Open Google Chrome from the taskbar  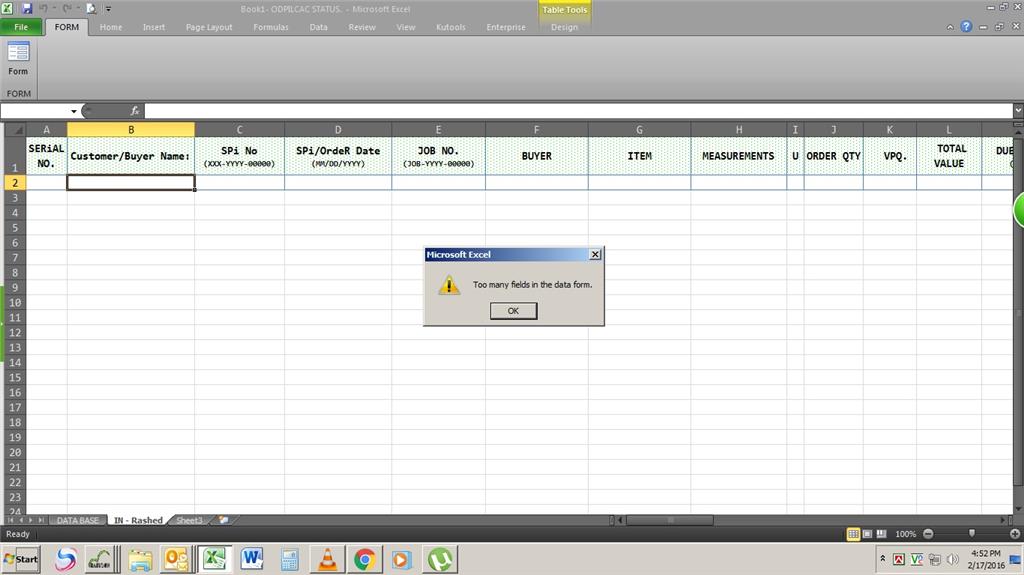point(364,559)
